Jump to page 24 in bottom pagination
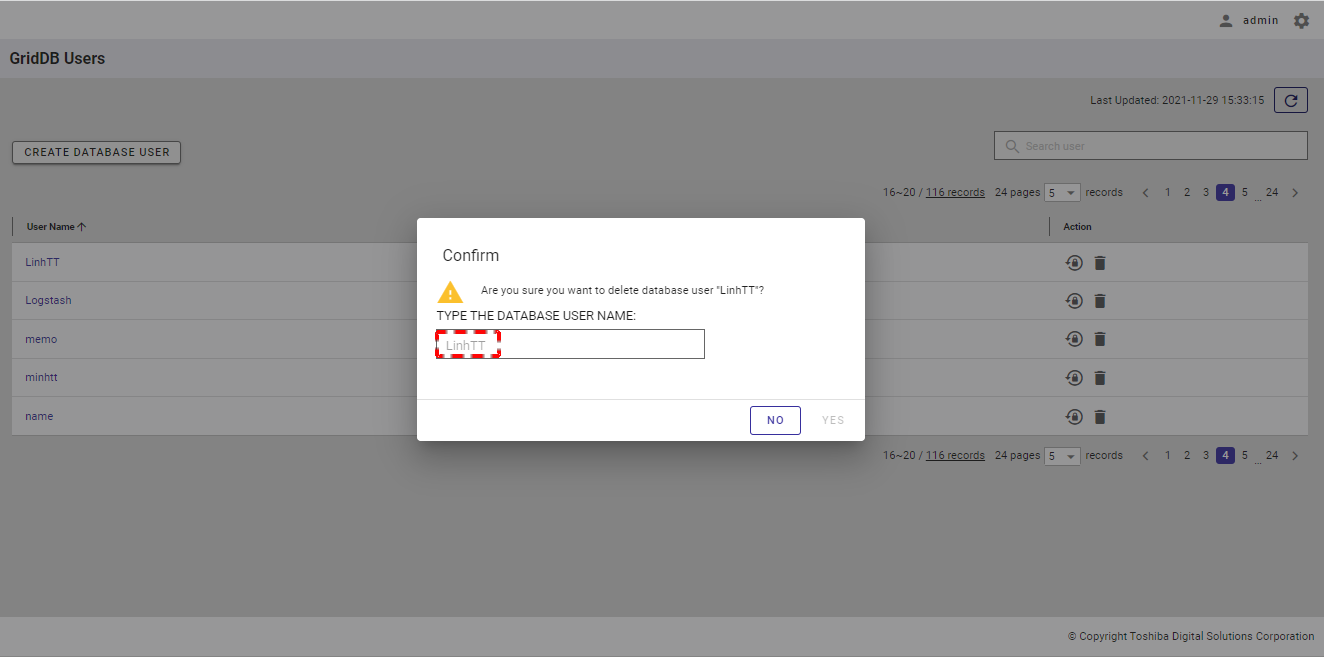The width and height of the screenshot is (1324, 657). [x=1272, y=456]
